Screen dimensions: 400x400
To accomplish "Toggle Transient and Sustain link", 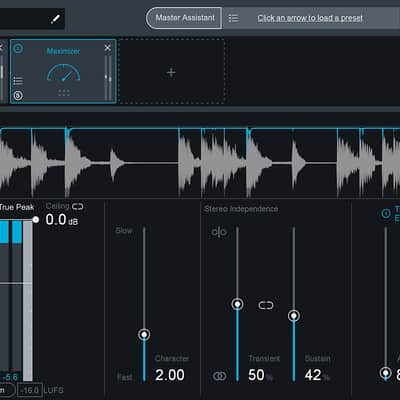I will point(266,305).
